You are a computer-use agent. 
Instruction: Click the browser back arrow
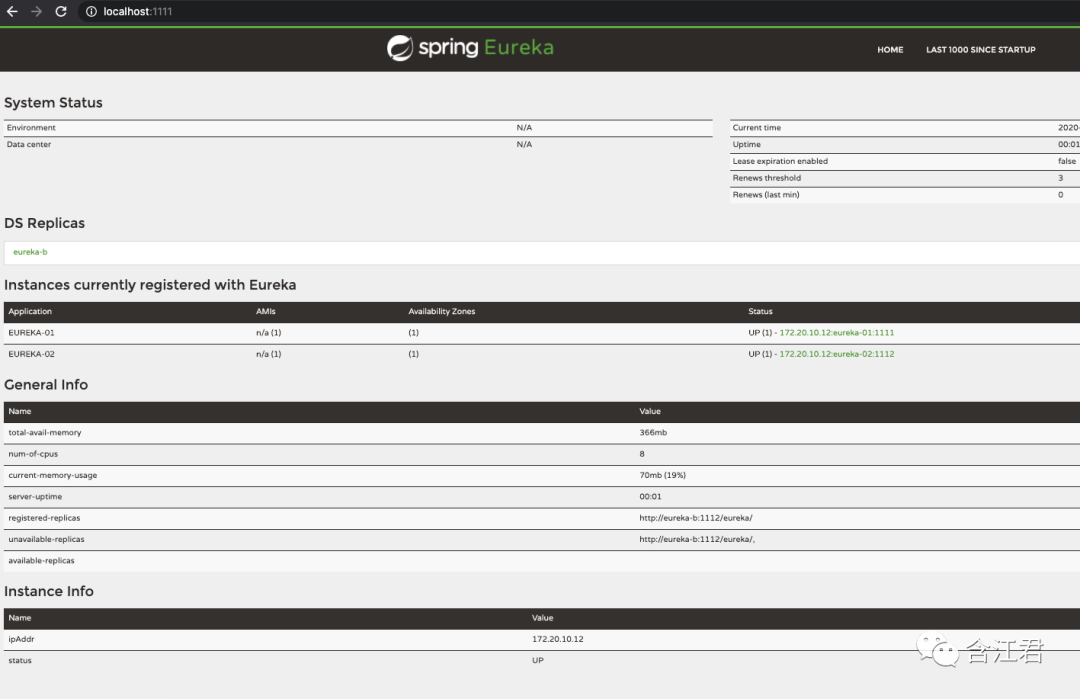click(x=12, y=12)
